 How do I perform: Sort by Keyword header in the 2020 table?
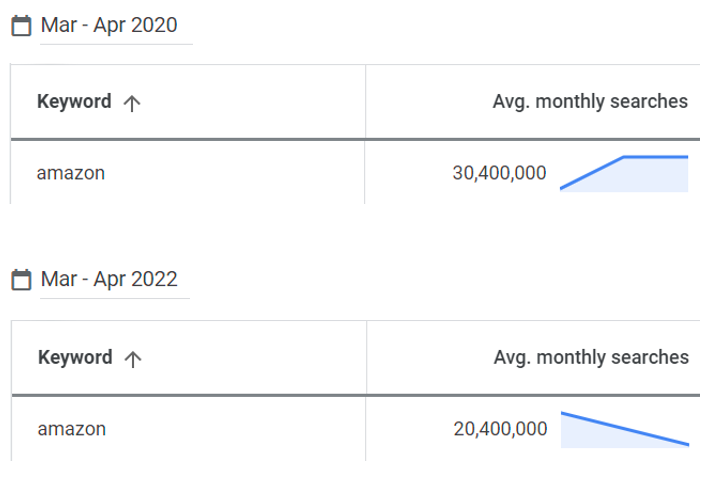pyautogui.click(x=74, y=102)
